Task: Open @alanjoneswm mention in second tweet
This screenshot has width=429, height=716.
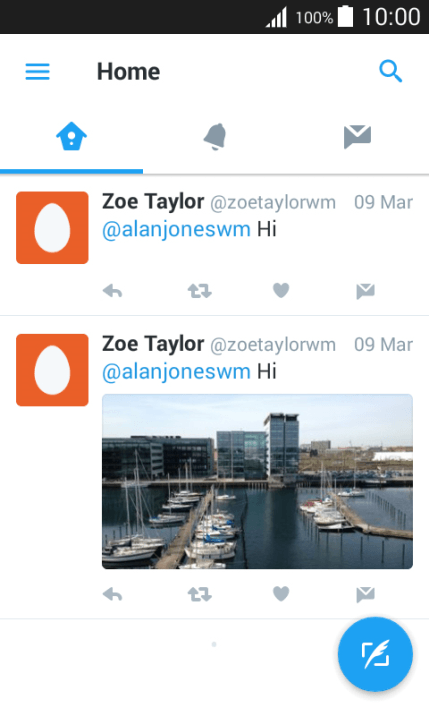Action: click(x=176, y=372)
